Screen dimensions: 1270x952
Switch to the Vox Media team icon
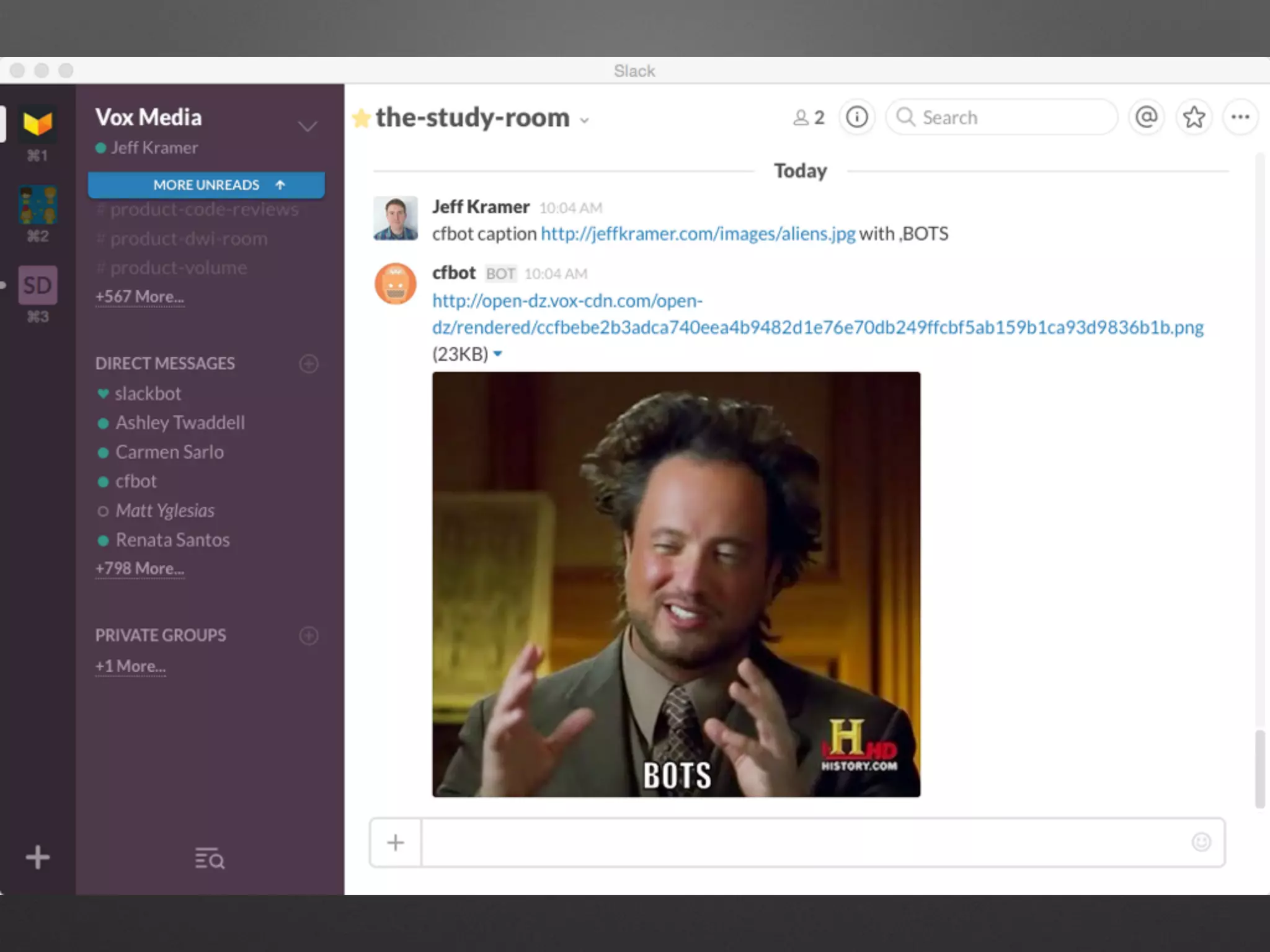pyautogui.click(x=38, y=124)
